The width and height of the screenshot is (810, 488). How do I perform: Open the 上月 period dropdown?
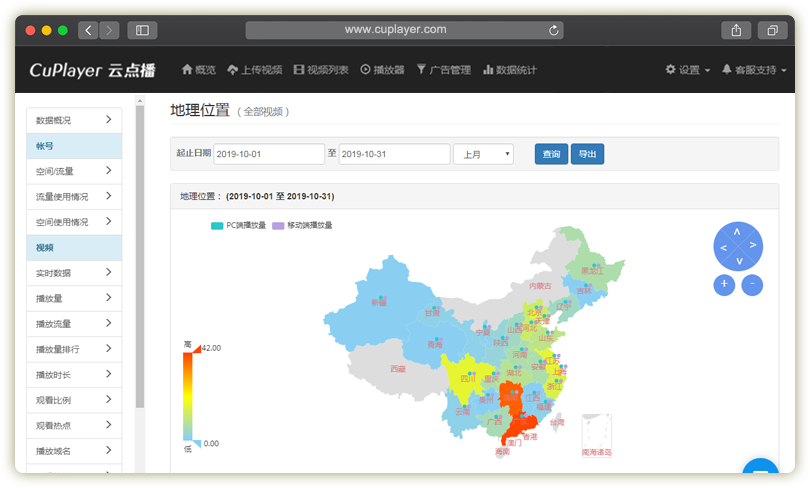point(484,154)
